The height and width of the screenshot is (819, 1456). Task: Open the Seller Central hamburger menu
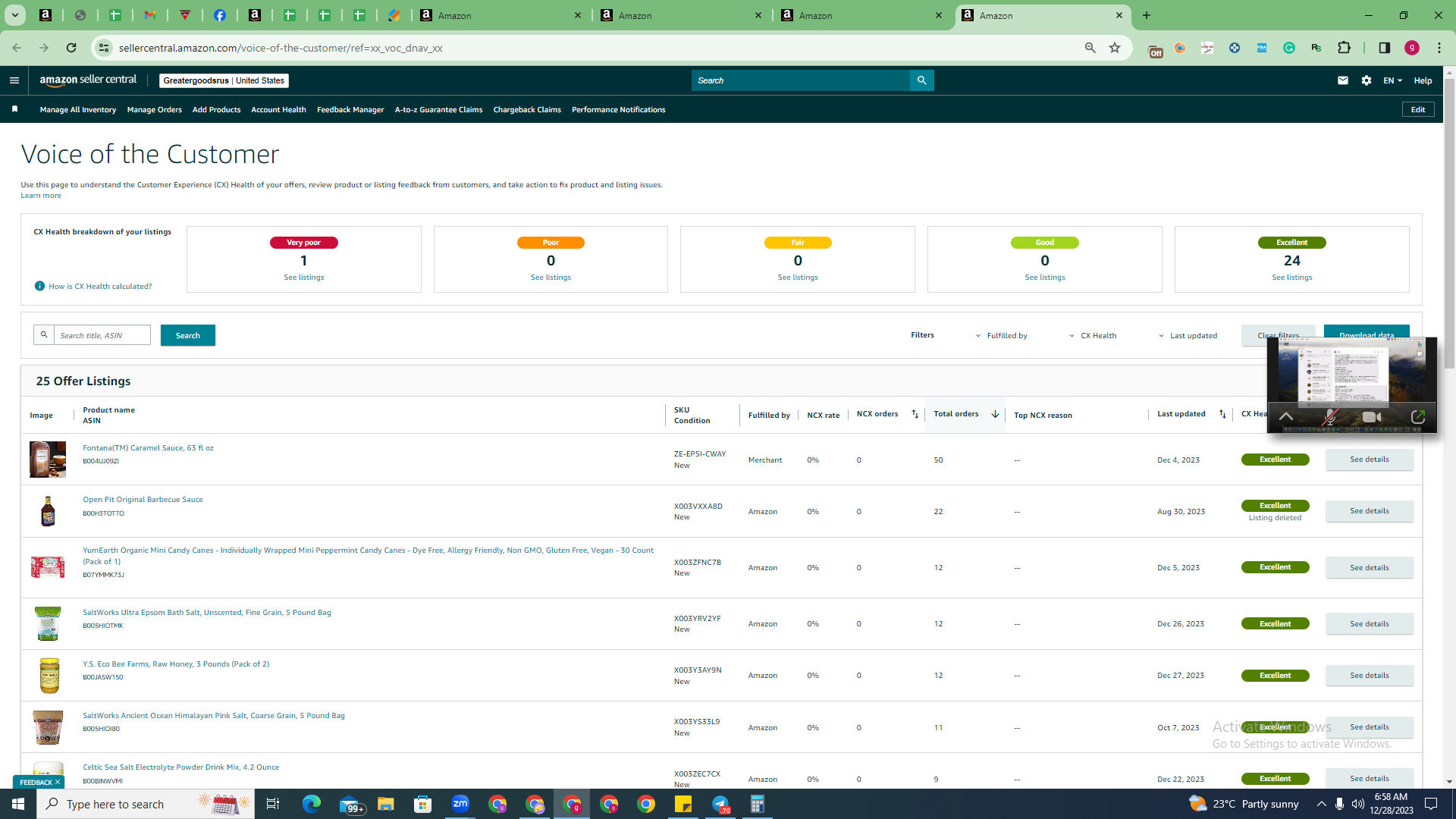14,80
